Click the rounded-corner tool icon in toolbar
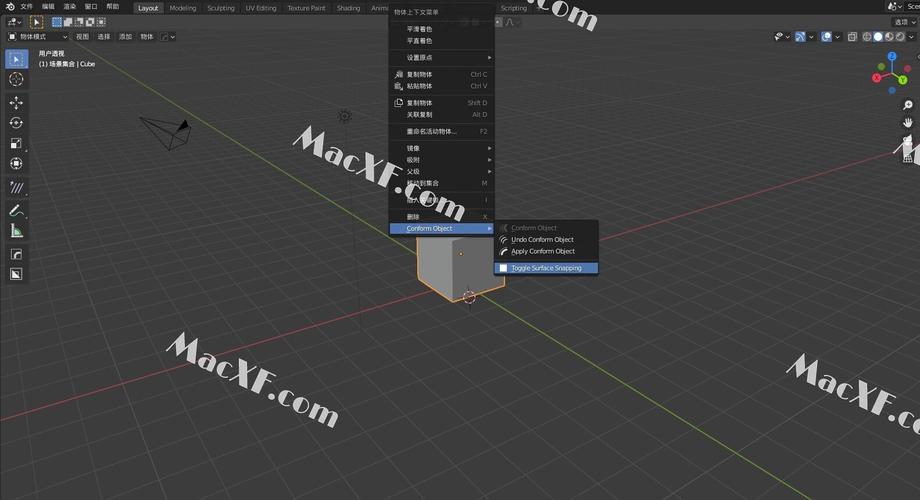The width and height of the screenshot is (920, 500). coord(16,254)
